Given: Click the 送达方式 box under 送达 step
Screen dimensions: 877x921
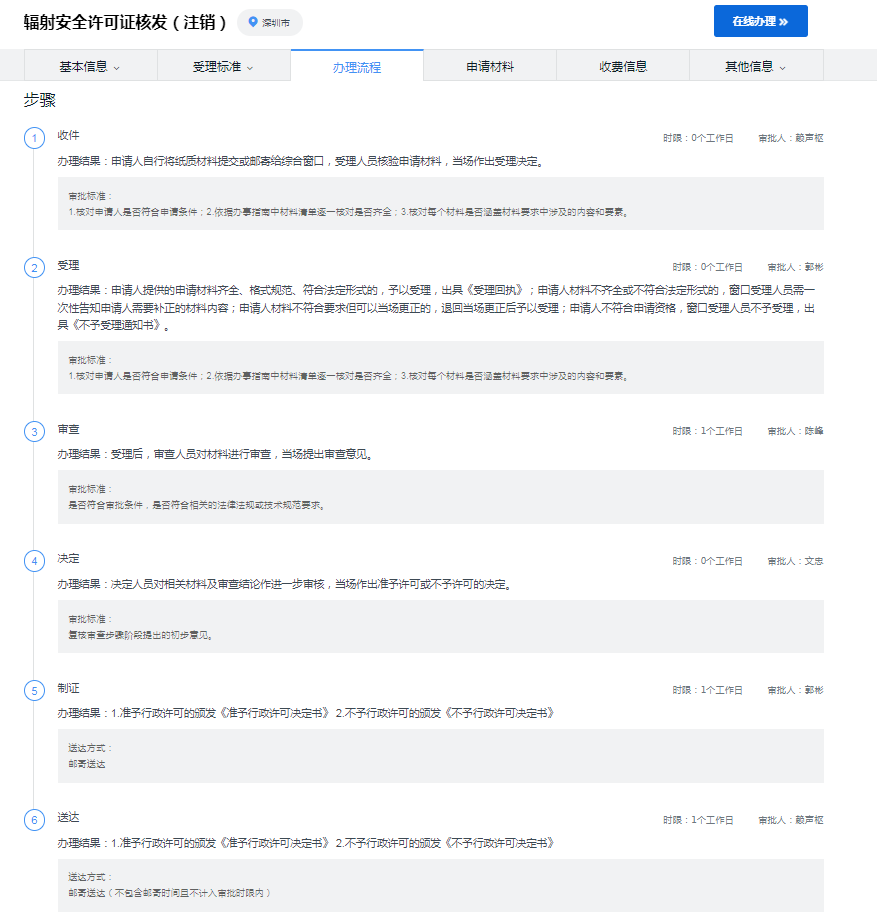Looking at the screenshot, I should [440, 885].
